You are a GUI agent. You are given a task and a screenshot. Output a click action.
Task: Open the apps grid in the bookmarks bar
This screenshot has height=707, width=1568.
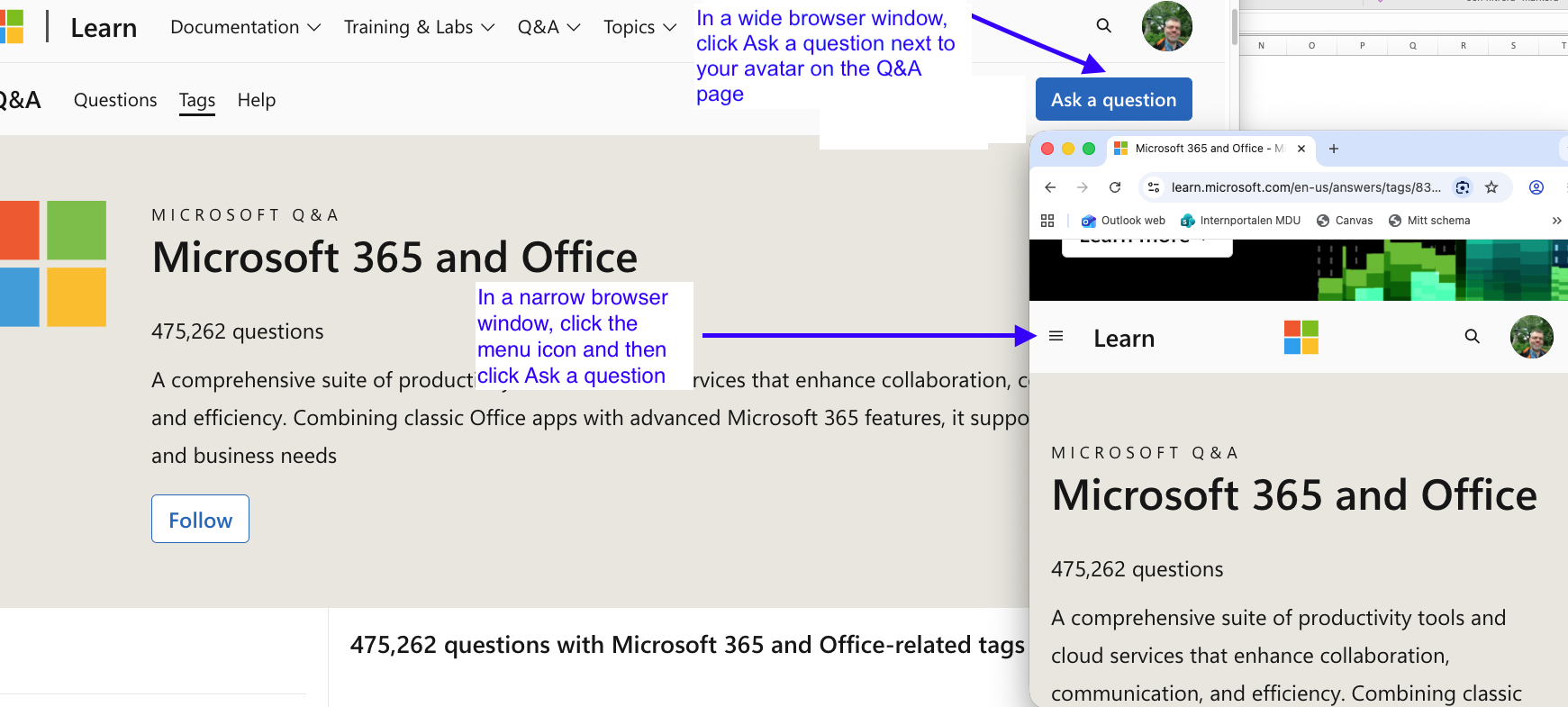[1047, 221]
